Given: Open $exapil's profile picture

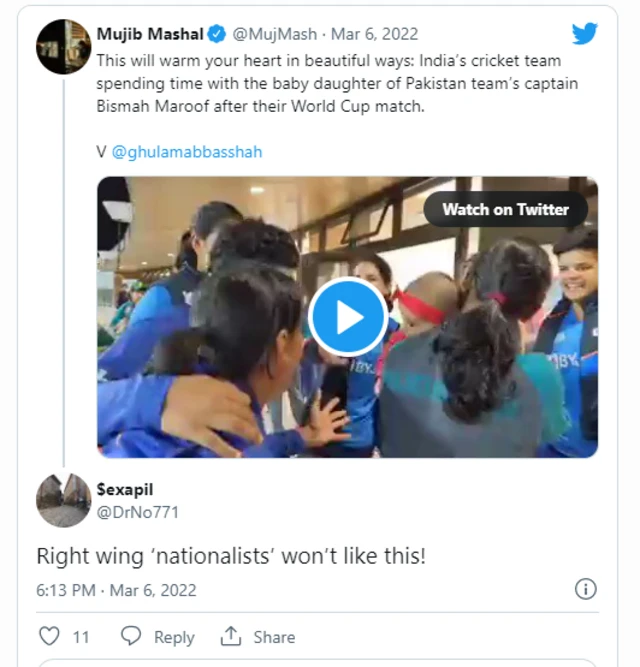Looking at the screenshot, I should [x=64, y=500].
